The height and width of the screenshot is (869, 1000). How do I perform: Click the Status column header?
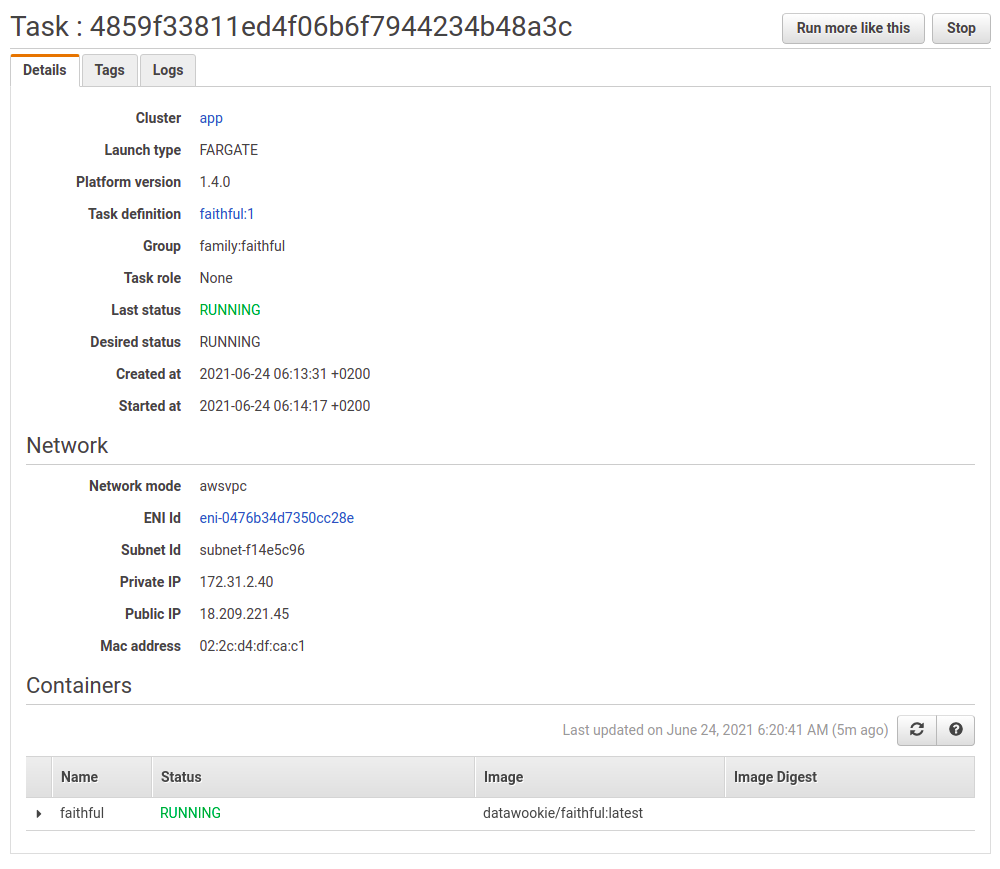181,777
